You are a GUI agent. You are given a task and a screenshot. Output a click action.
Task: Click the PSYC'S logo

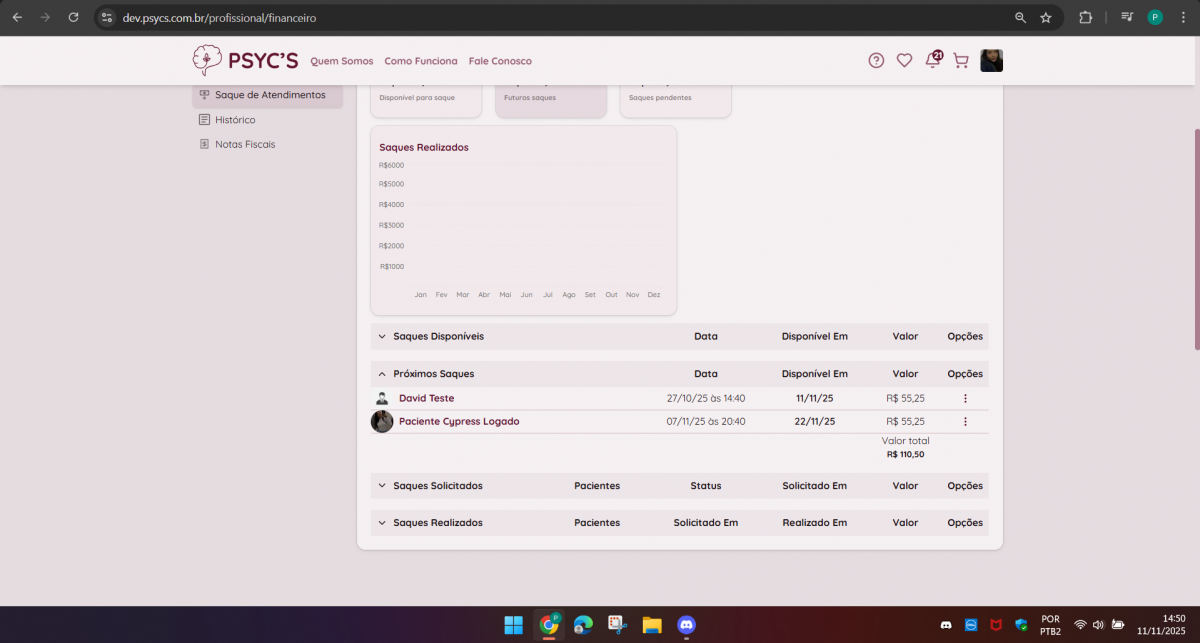tap(245, 61)
